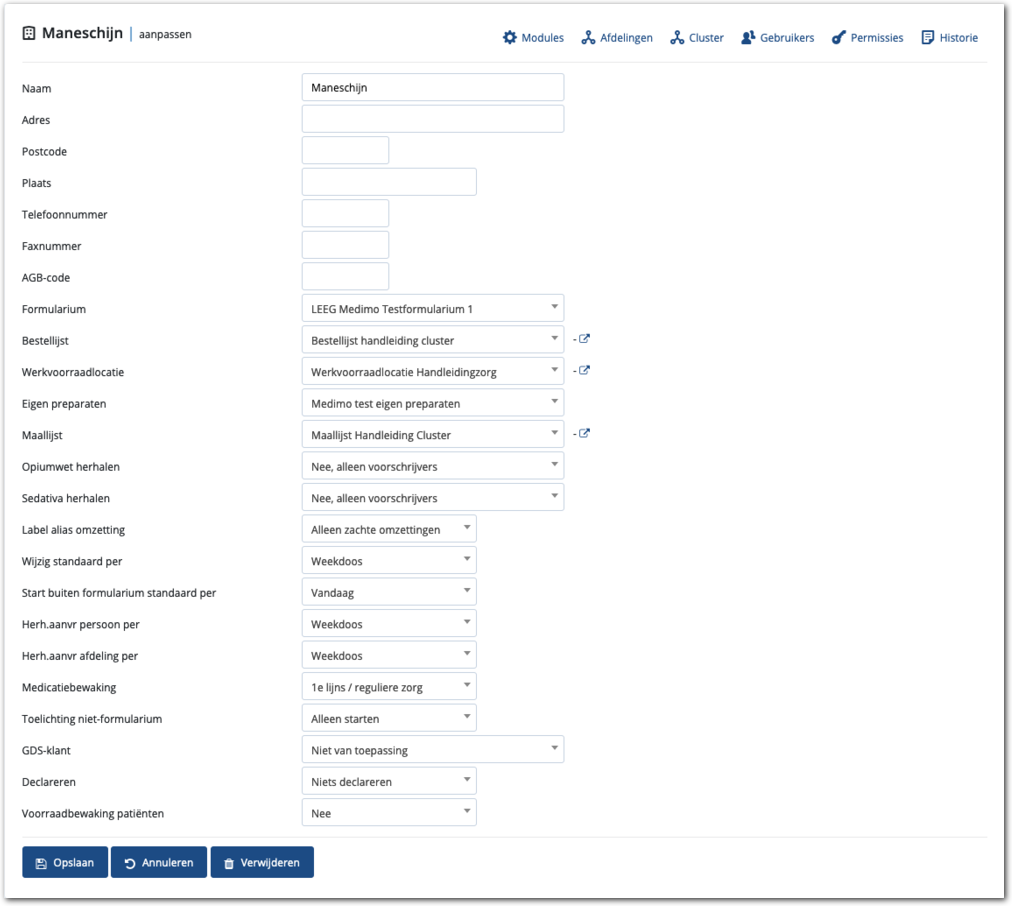Open the Declareren dropdown
The width and height of the screenshot is (1012, 906).
pos(388,781)
